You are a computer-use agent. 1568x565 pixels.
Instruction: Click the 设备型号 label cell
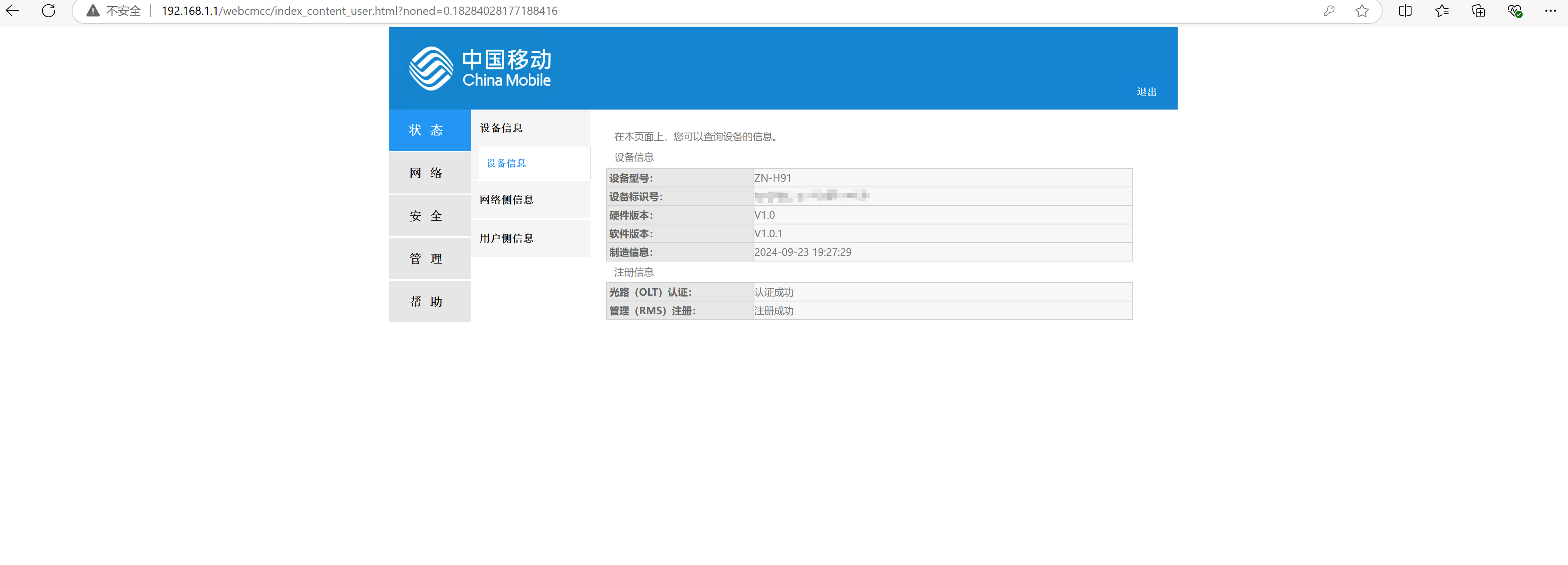click(680, 178)
